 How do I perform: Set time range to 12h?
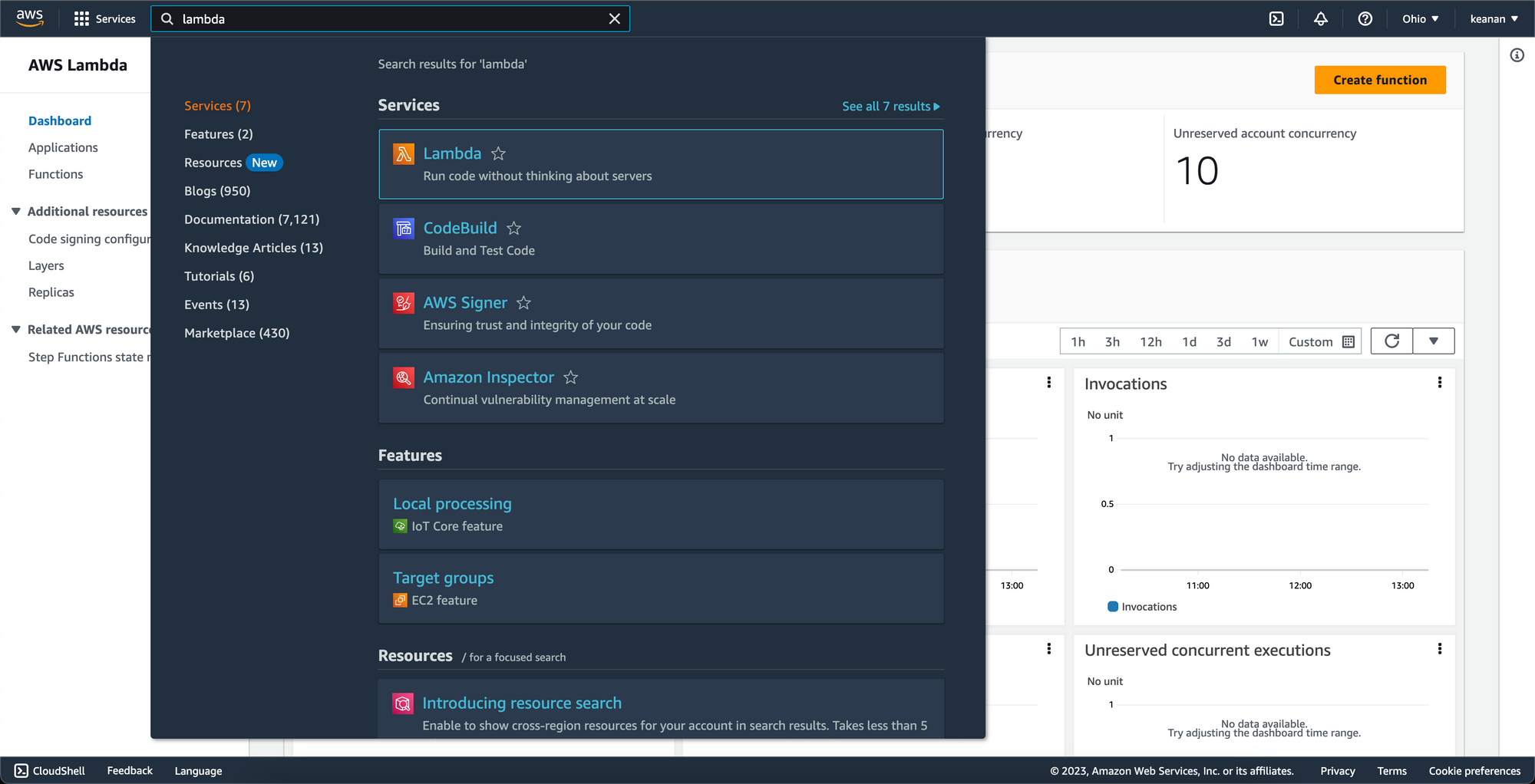coord(1150,342)
